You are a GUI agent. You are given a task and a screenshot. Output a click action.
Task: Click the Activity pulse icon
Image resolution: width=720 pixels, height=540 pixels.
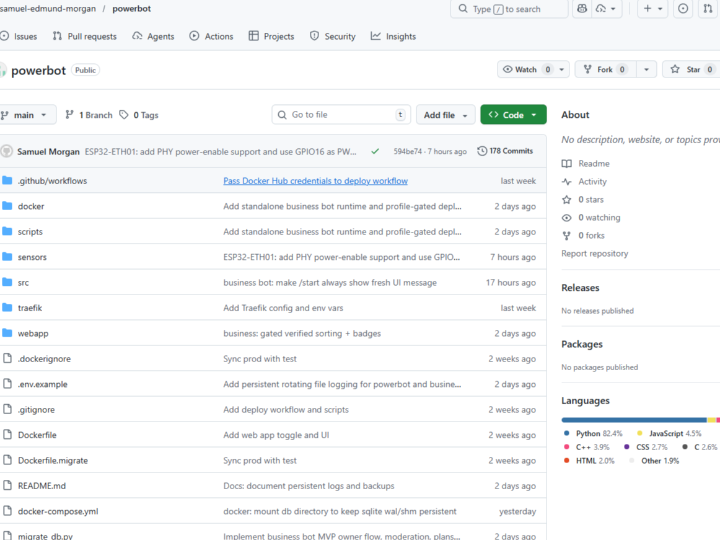pos(567,182)
